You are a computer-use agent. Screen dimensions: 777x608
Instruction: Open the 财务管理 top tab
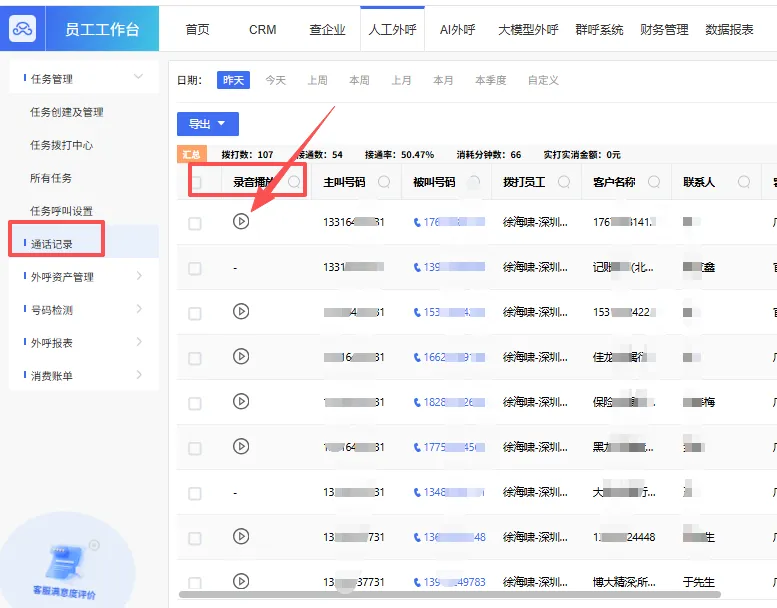click(x=664, y=30)
